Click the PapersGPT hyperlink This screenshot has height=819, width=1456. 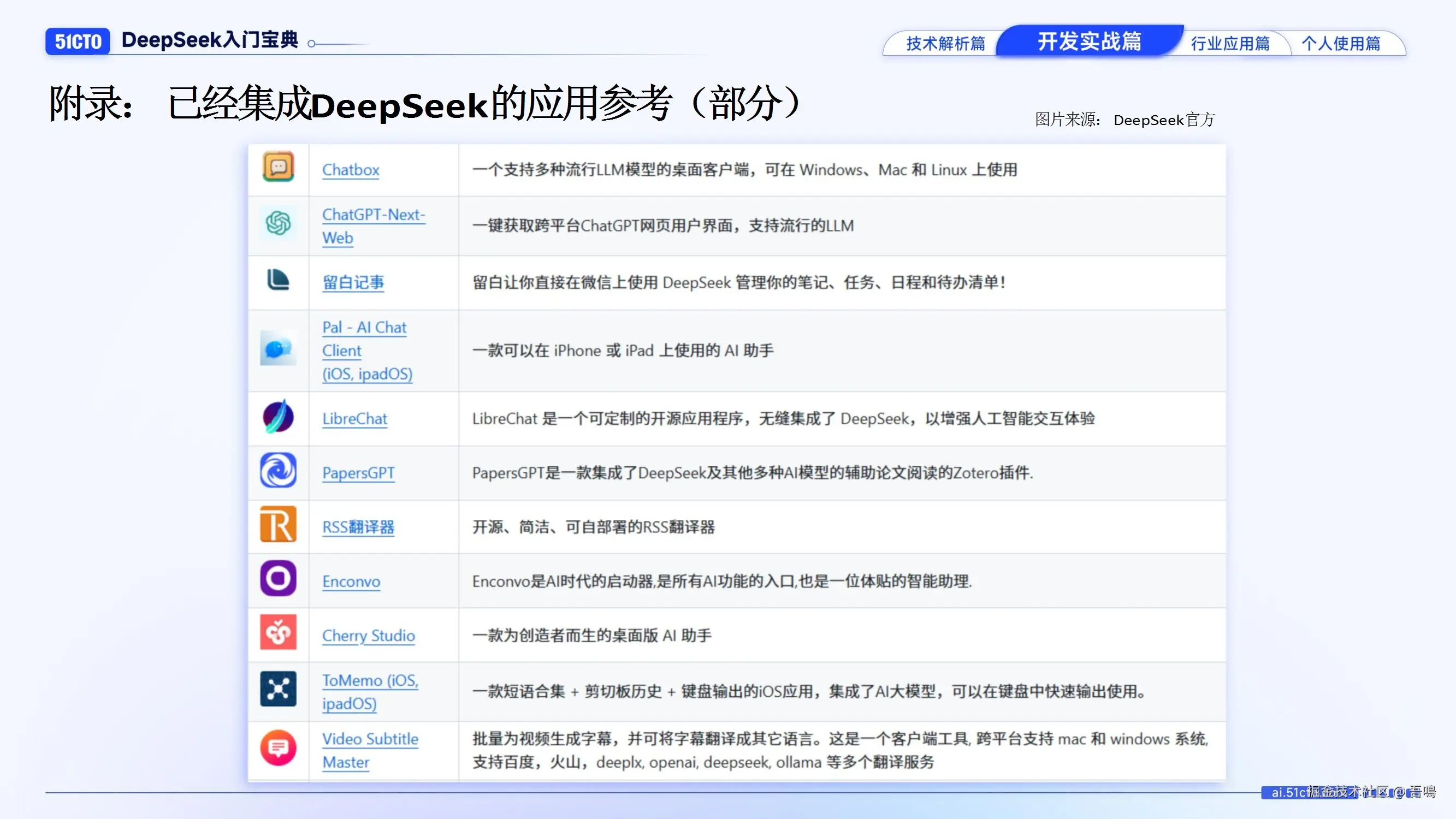coord(358,472)
